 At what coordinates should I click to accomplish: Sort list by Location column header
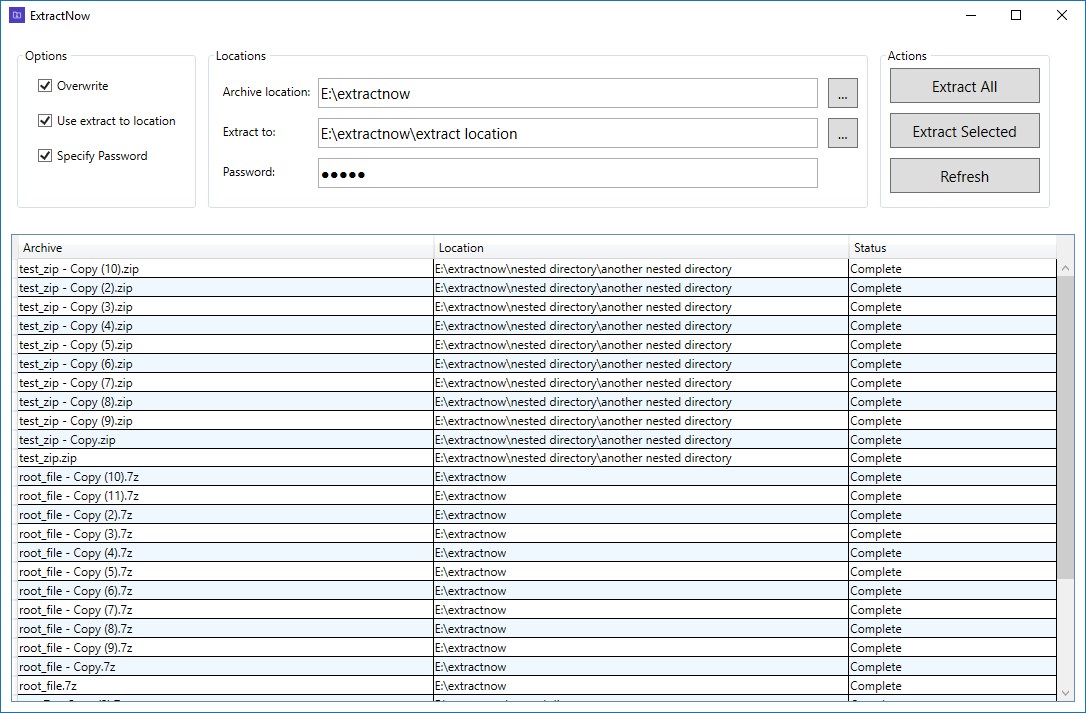[x=641, y=247]
